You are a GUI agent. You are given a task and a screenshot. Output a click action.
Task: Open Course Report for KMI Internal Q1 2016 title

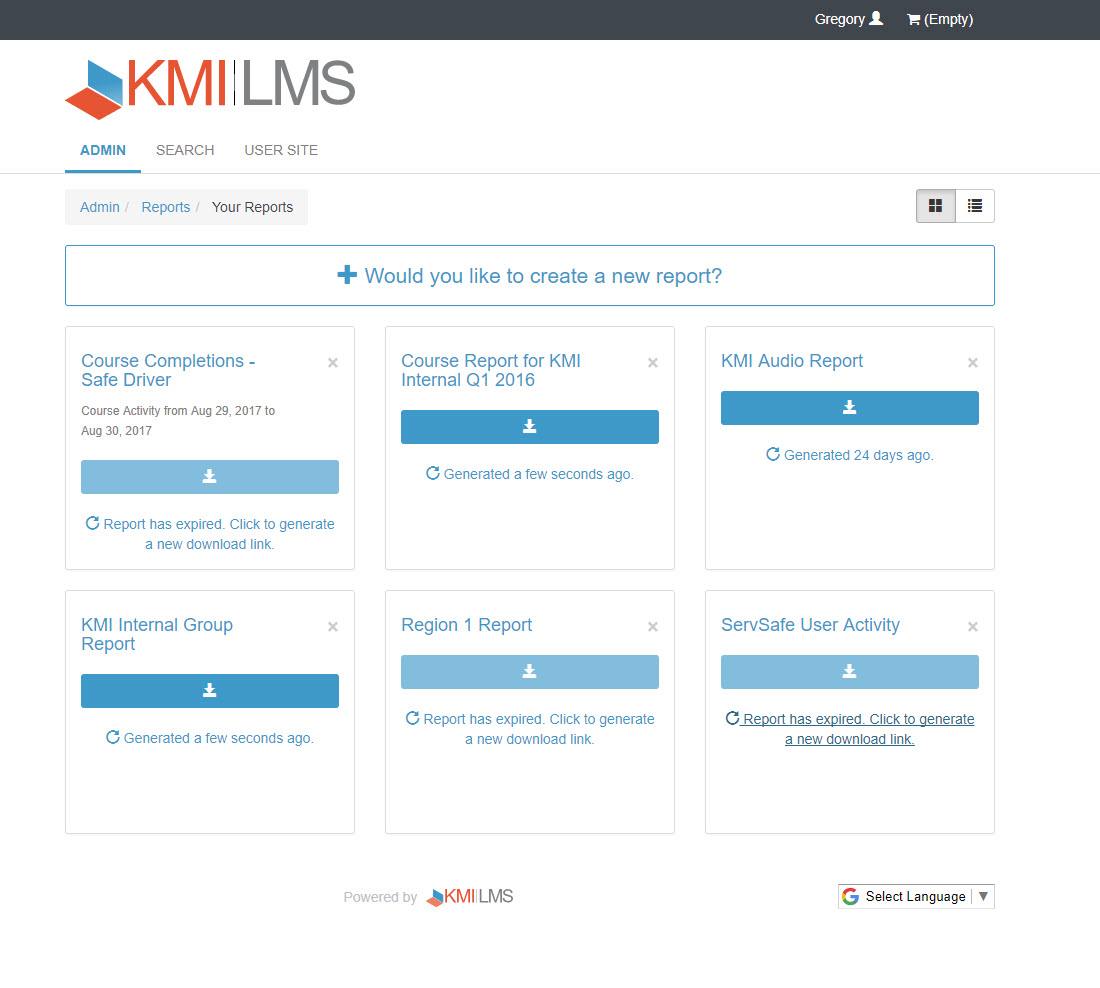tap(491, 370)
